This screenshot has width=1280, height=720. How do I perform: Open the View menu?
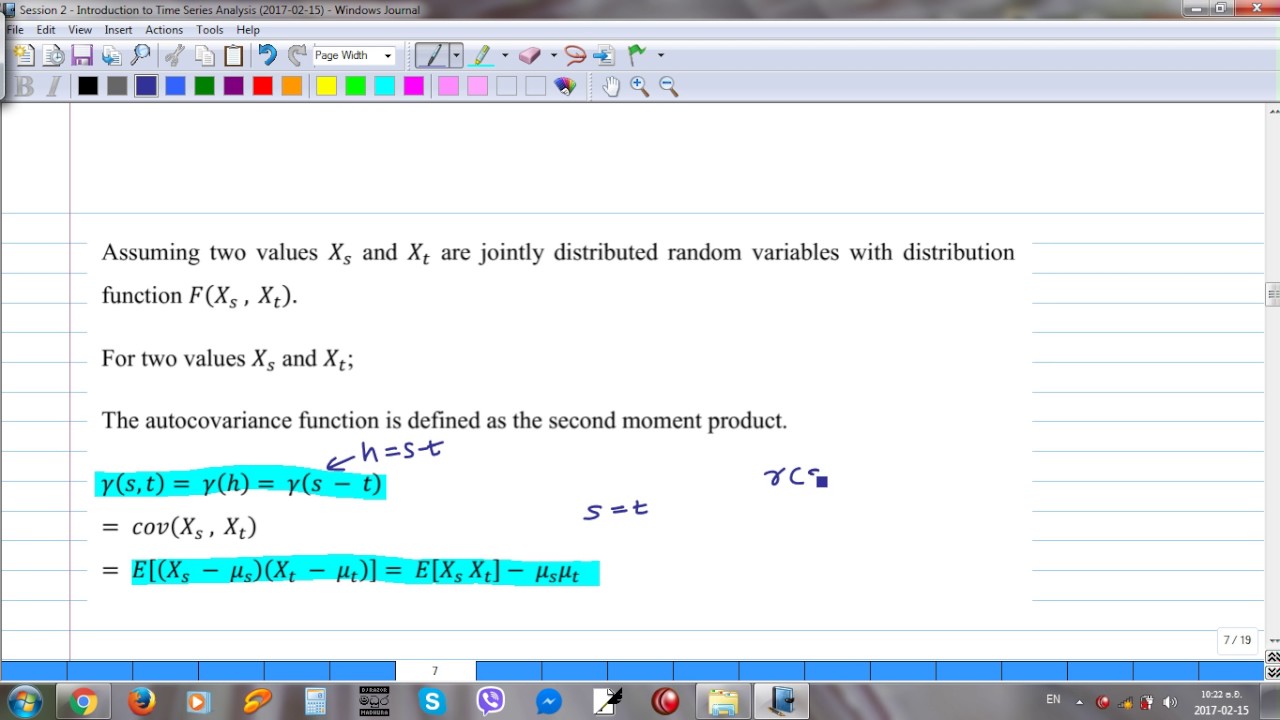[x=80, y=30]
